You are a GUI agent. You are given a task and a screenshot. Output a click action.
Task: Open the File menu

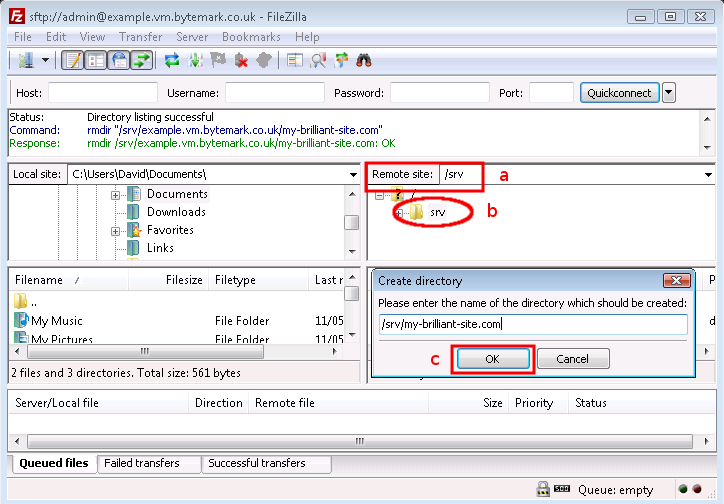click(x=23, y=37)
